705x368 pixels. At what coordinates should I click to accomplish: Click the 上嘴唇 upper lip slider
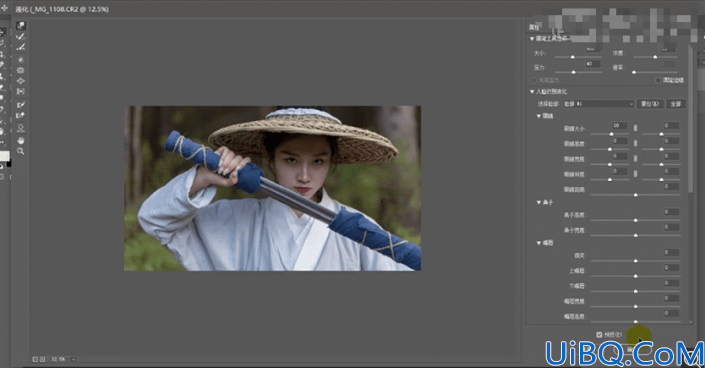[635, 276]
